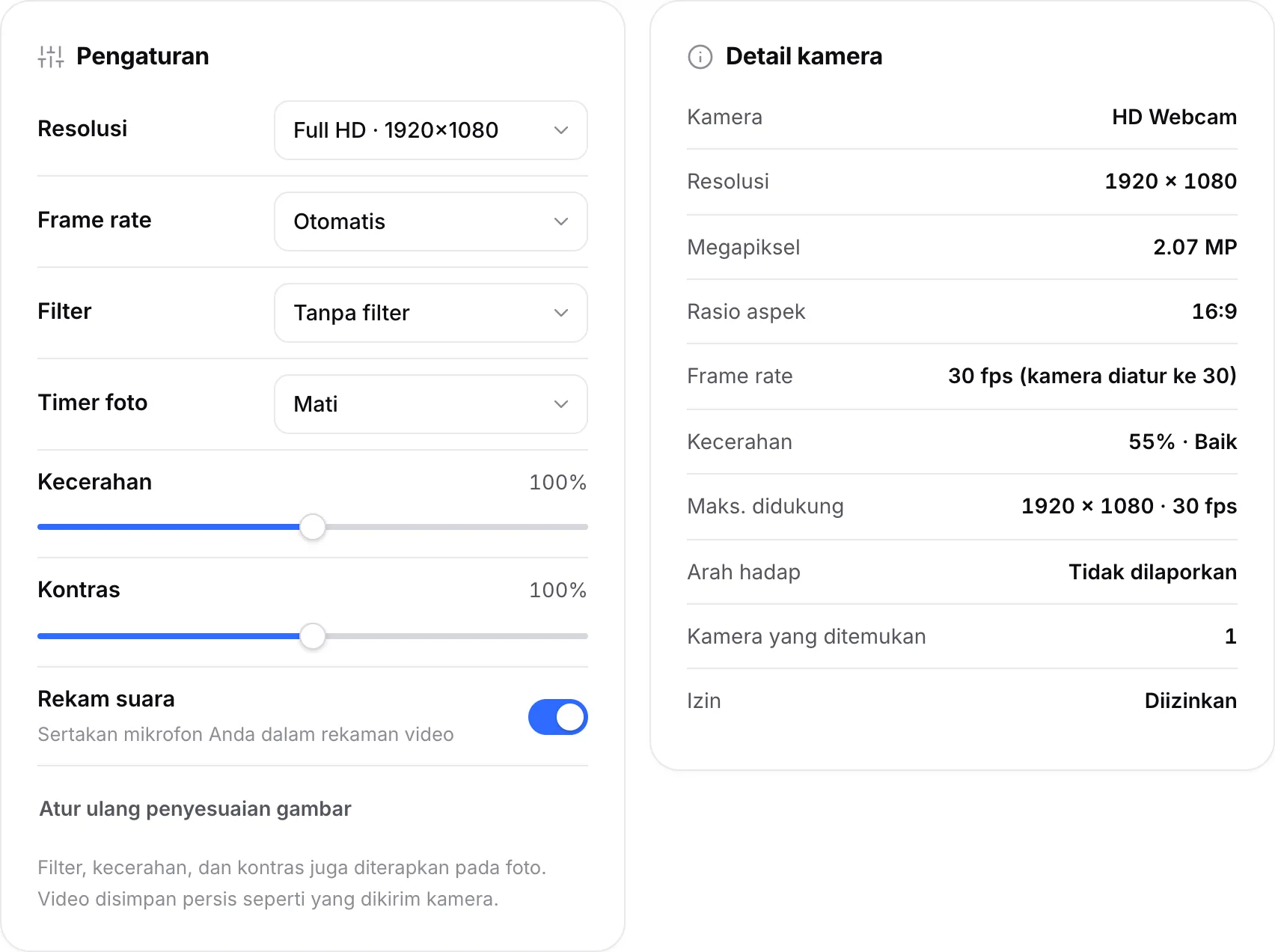Click the Maks. didukung 1920 × 1080 · 30 fps value
The image size is (1275, 952).
[1129, 507]
